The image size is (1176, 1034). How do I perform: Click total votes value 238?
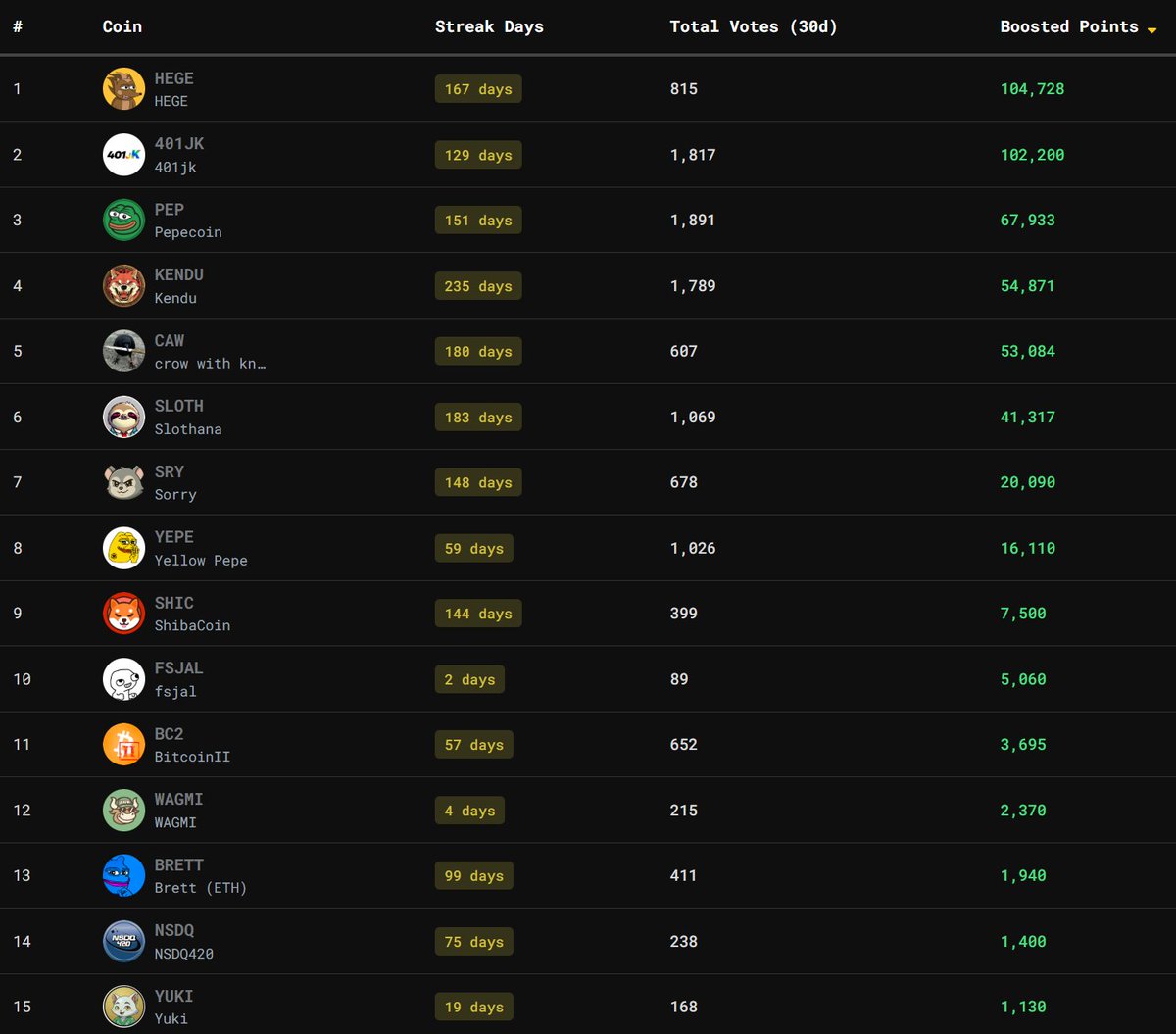pos(684,942)
